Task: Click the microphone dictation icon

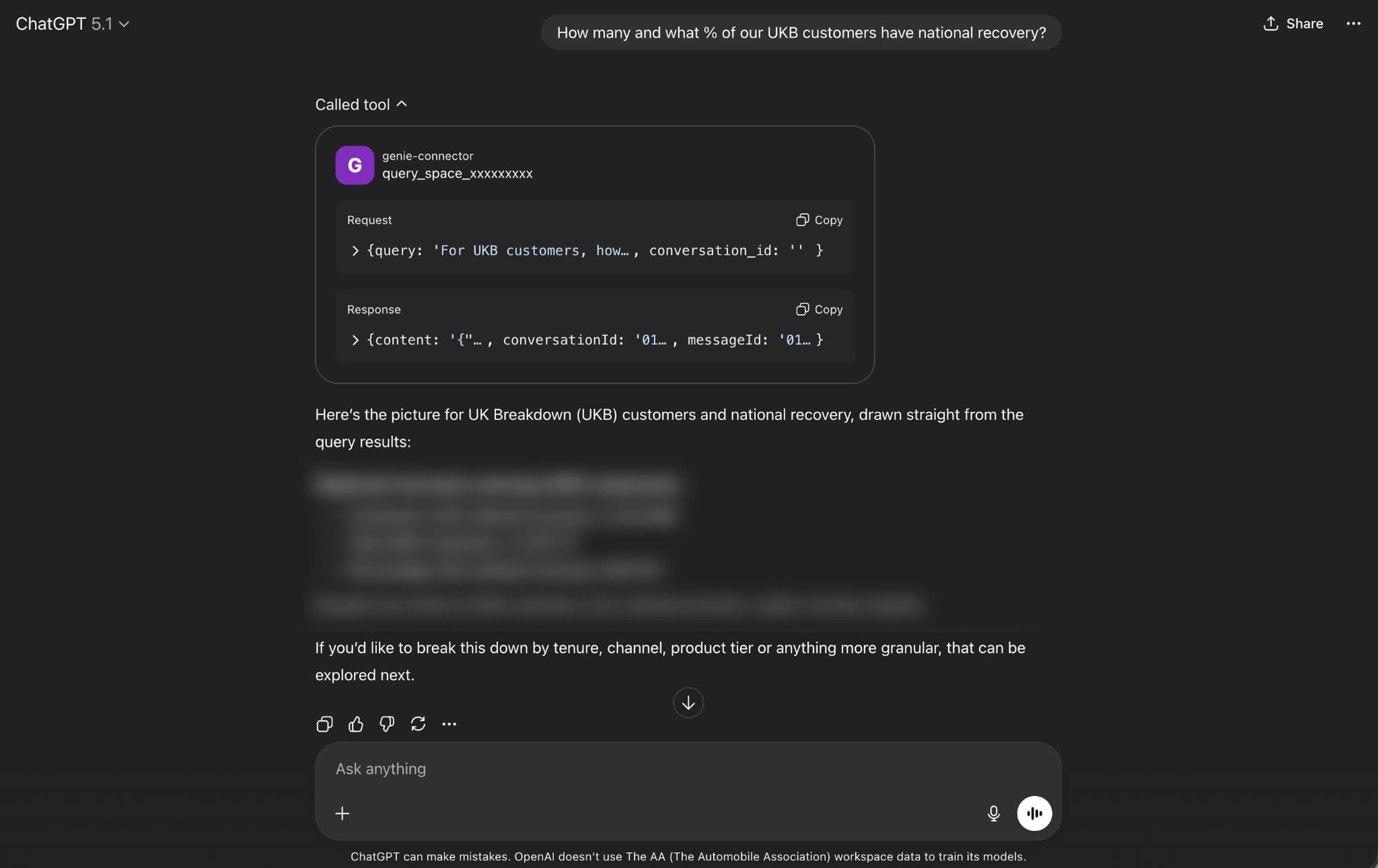Action: click(993, 814)
